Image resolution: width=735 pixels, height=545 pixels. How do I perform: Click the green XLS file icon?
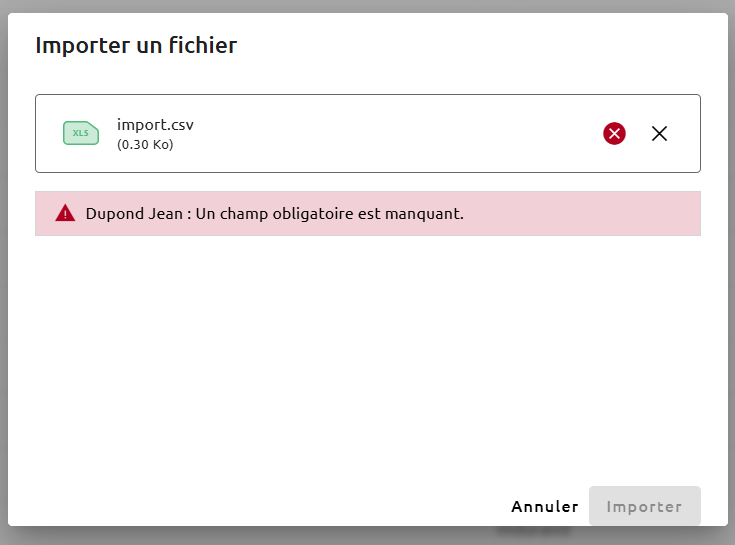tap(81, 133)
